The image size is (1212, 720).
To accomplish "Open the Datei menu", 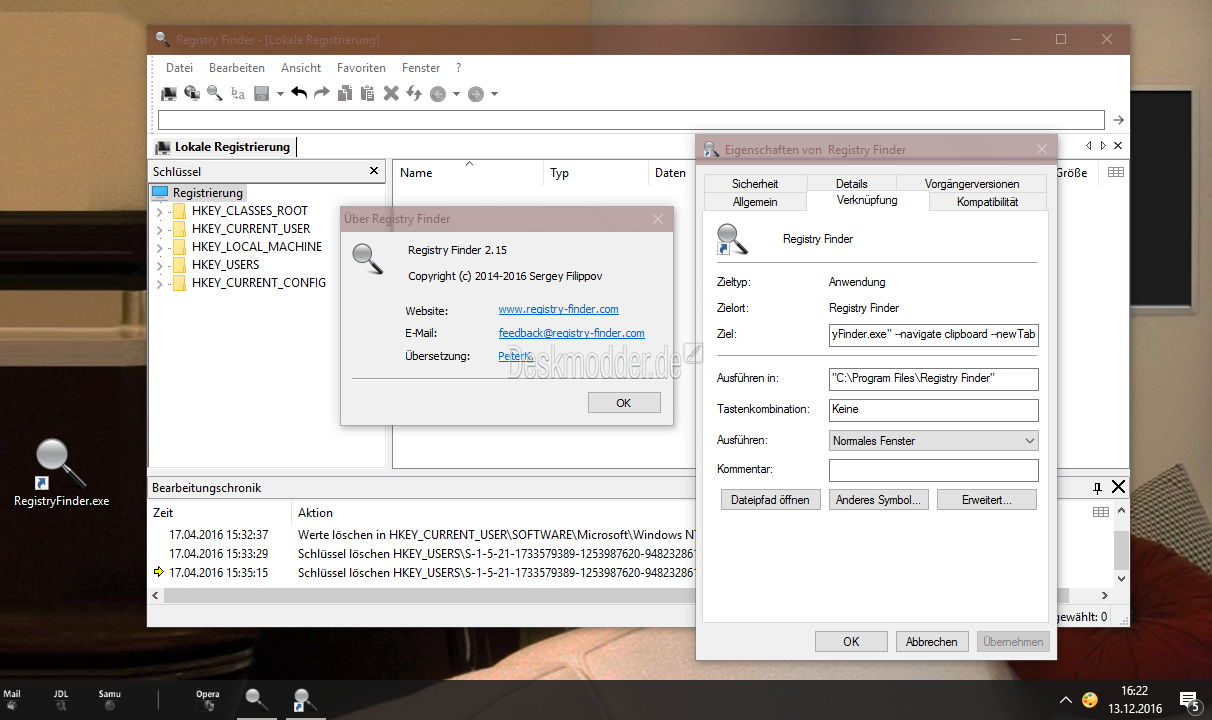I will [179, 68].
